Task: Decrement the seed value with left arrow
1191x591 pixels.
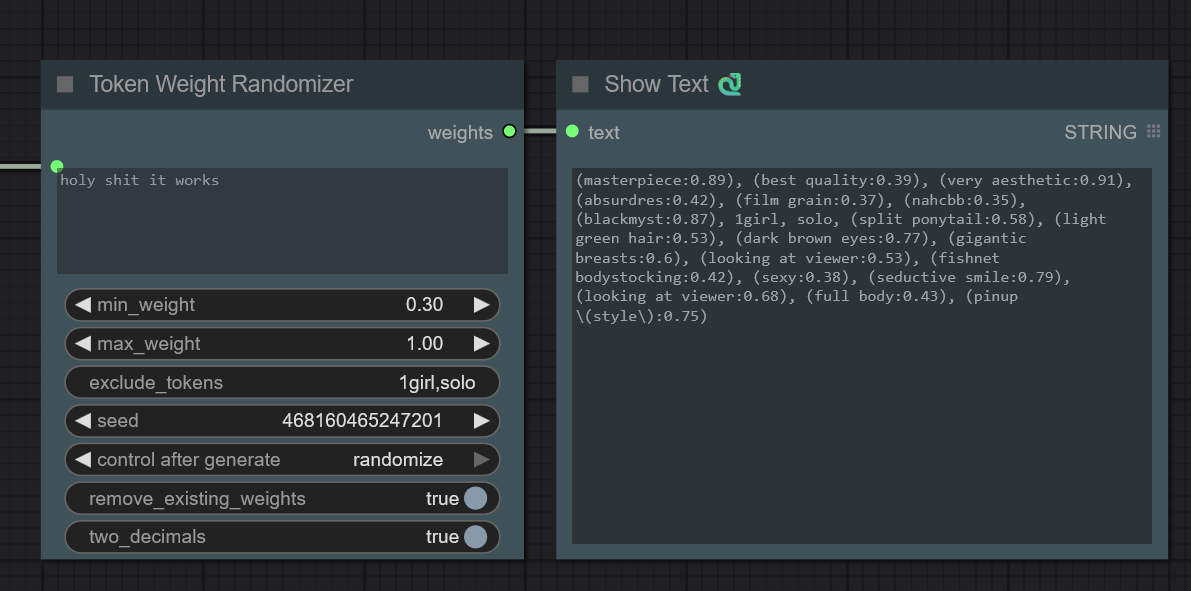Action: (83, 421)
